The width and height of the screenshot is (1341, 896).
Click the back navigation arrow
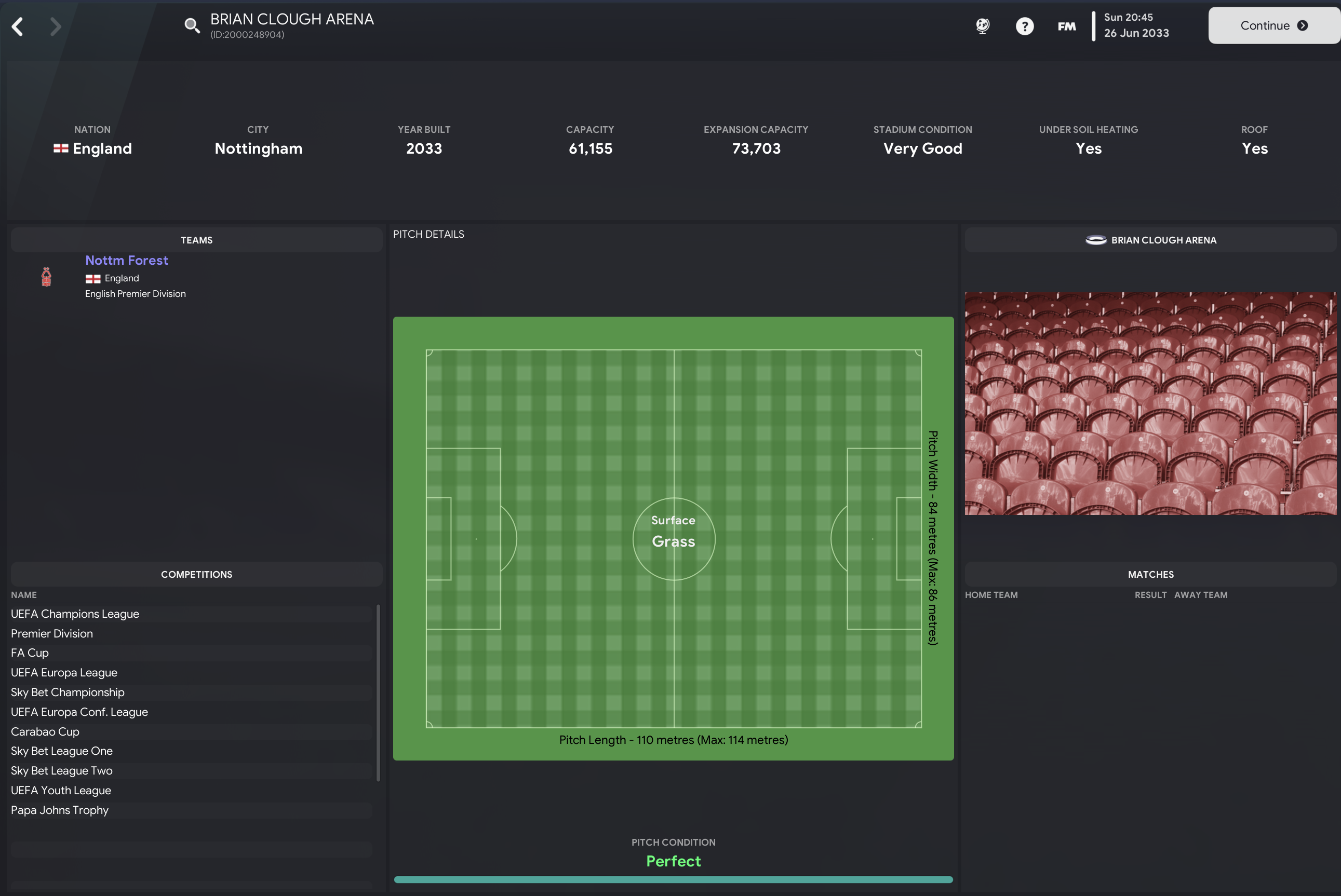(18, 26)
